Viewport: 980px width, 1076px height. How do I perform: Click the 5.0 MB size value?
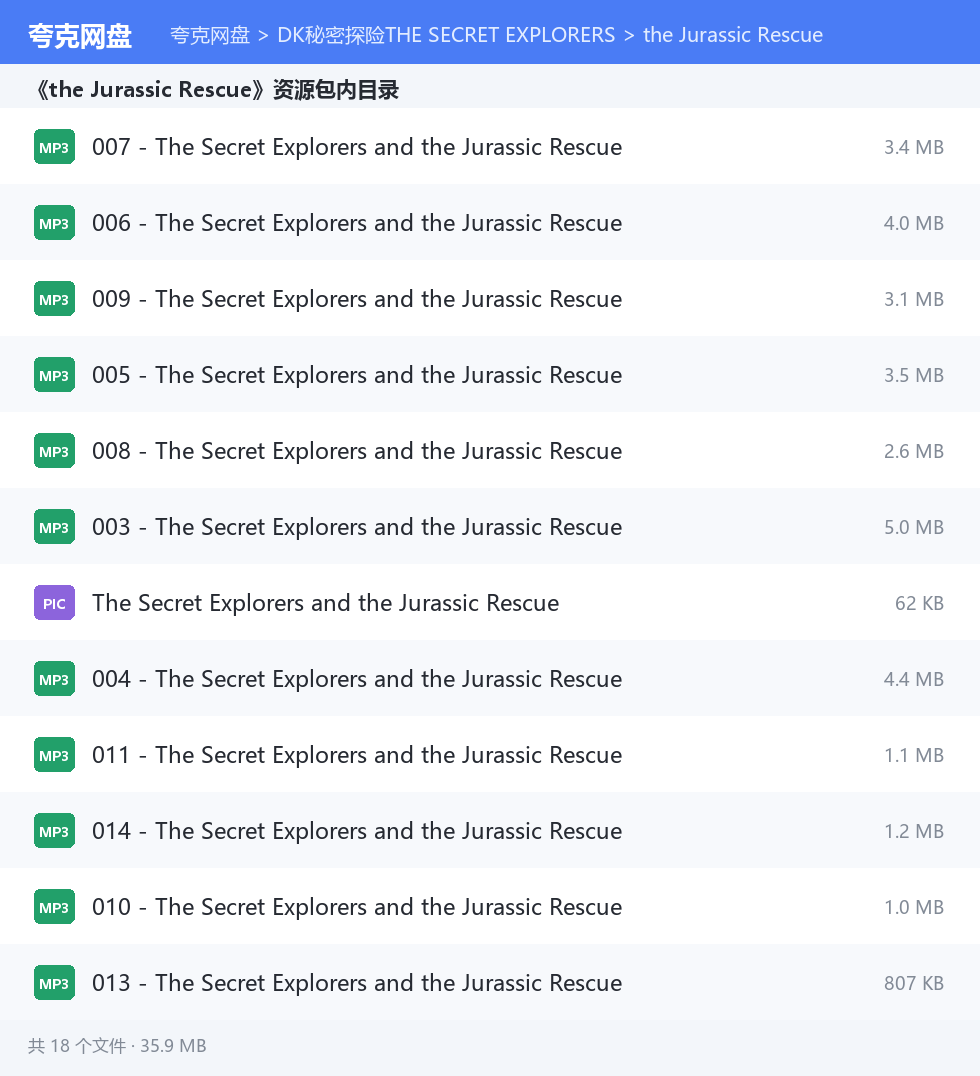(x=913, y=527)
